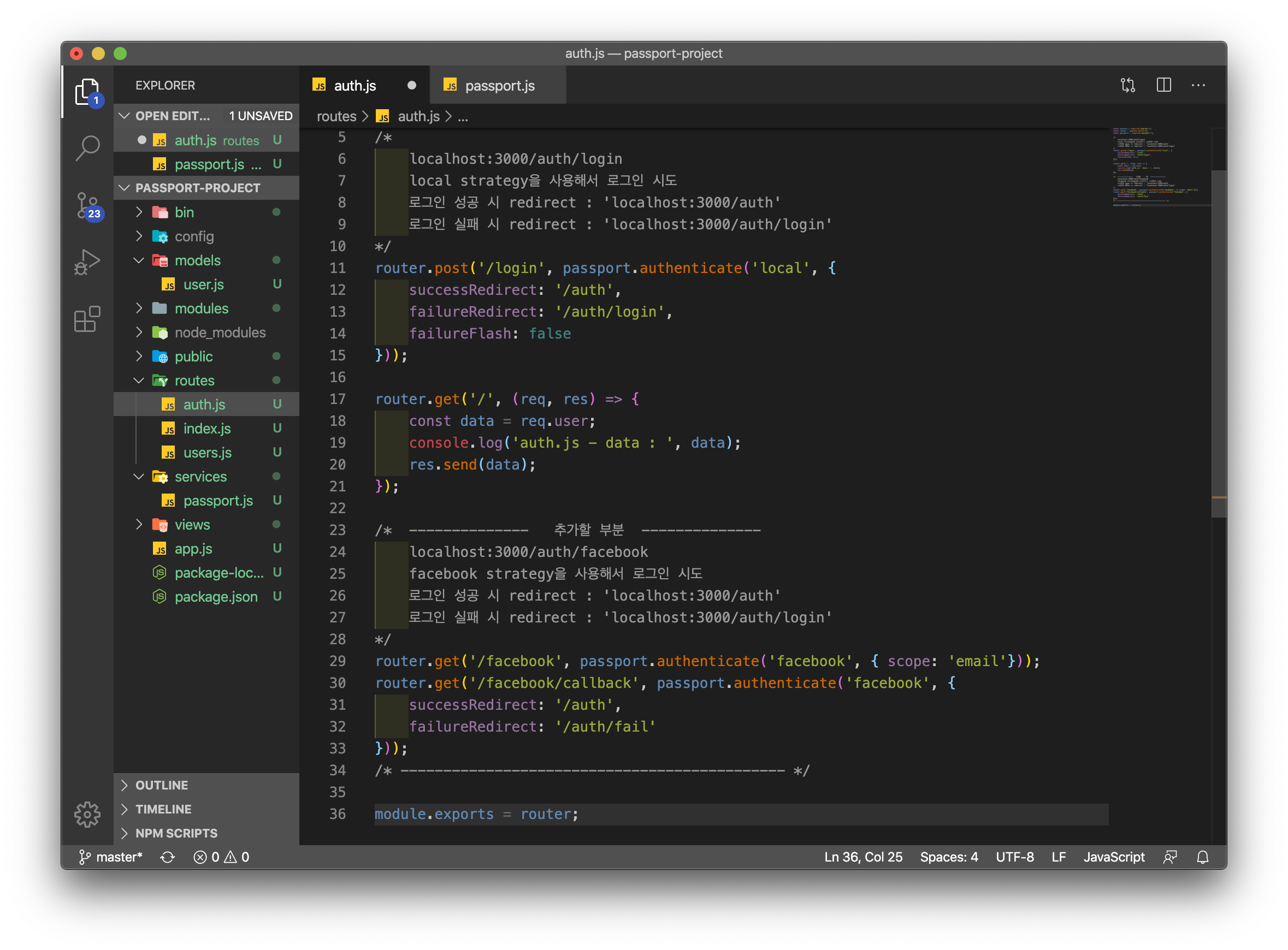The width and height of the screenshot is (1288, 950).
Task: Open the Search view in activity bar
Action: click(87, 148)
